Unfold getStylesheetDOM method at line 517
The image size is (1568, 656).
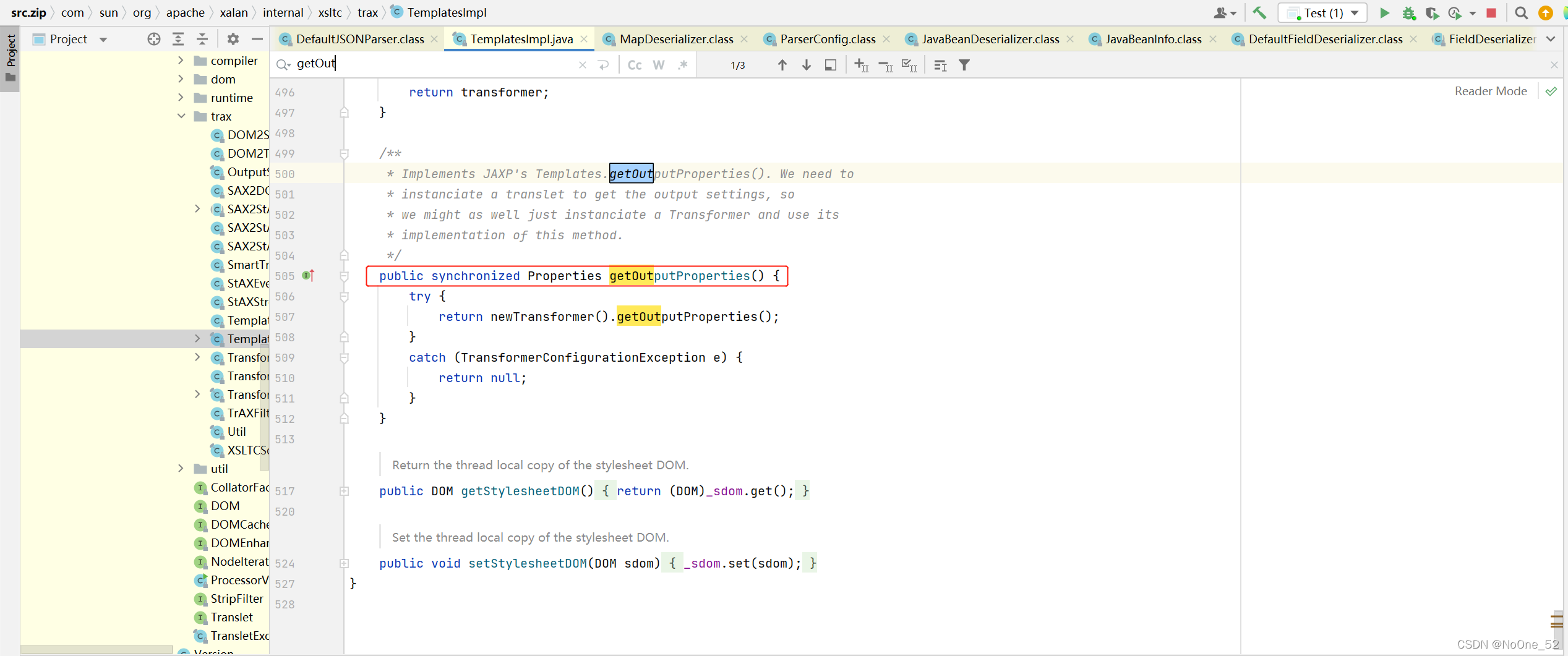(x=345, y=491)
